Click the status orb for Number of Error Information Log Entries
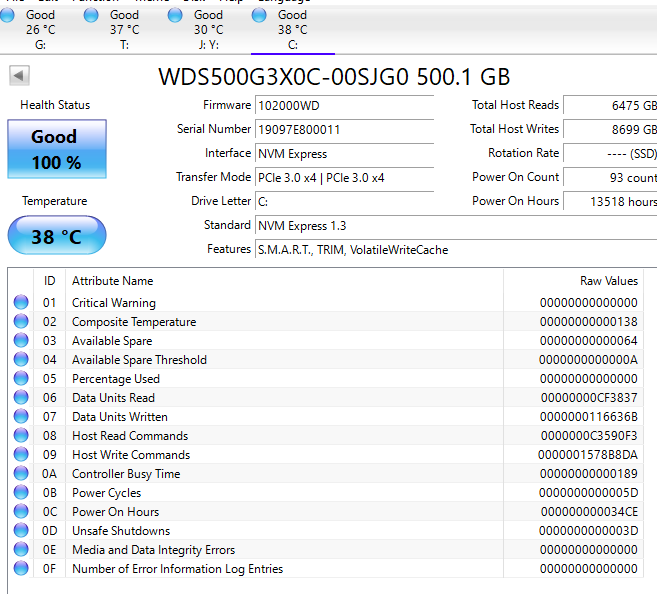Viewport: 657px width, 594px height. pos(21,568)
